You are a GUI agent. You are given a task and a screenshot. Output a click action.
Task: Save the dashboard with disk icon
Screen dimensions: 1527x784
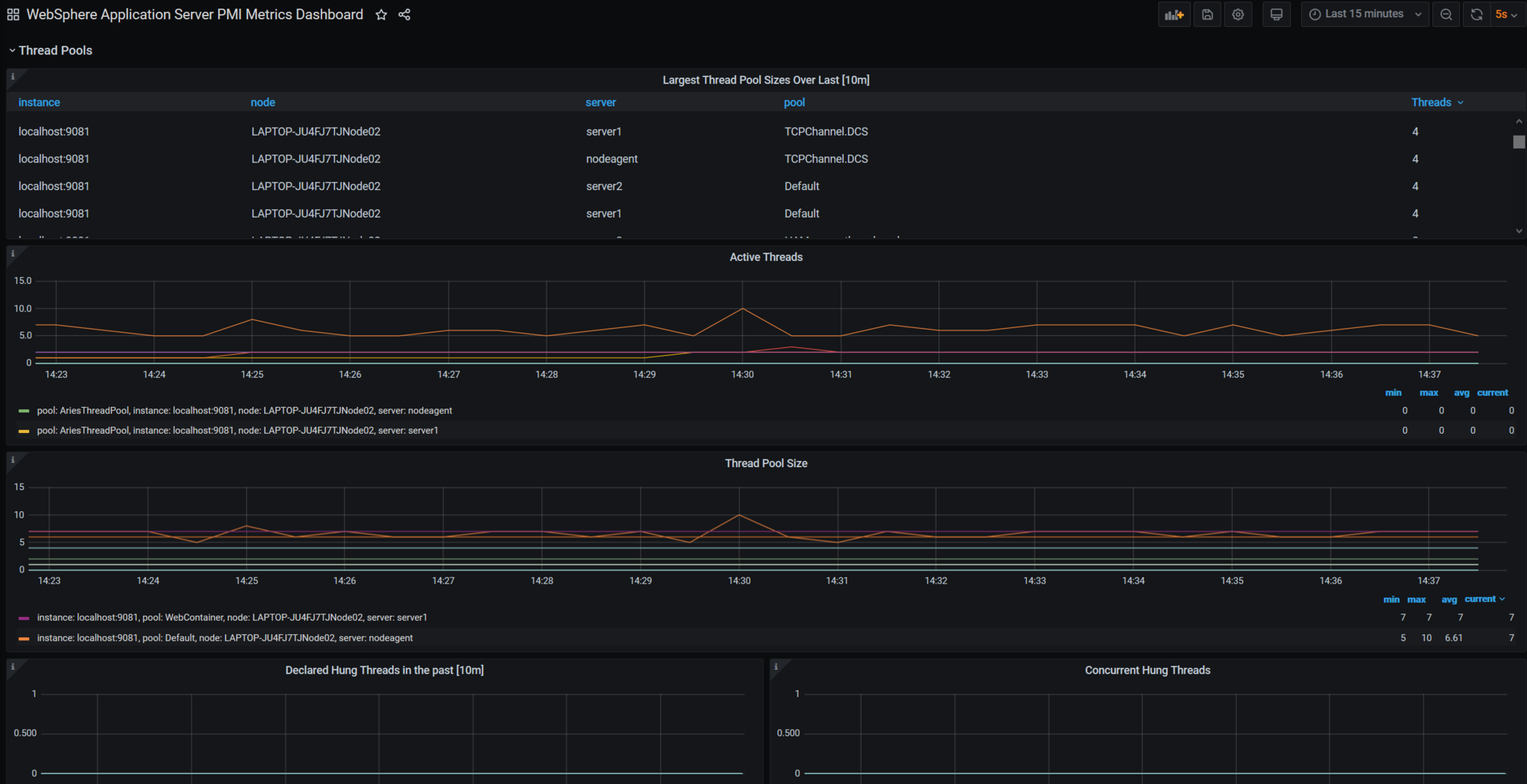(x=1207, y=14)
